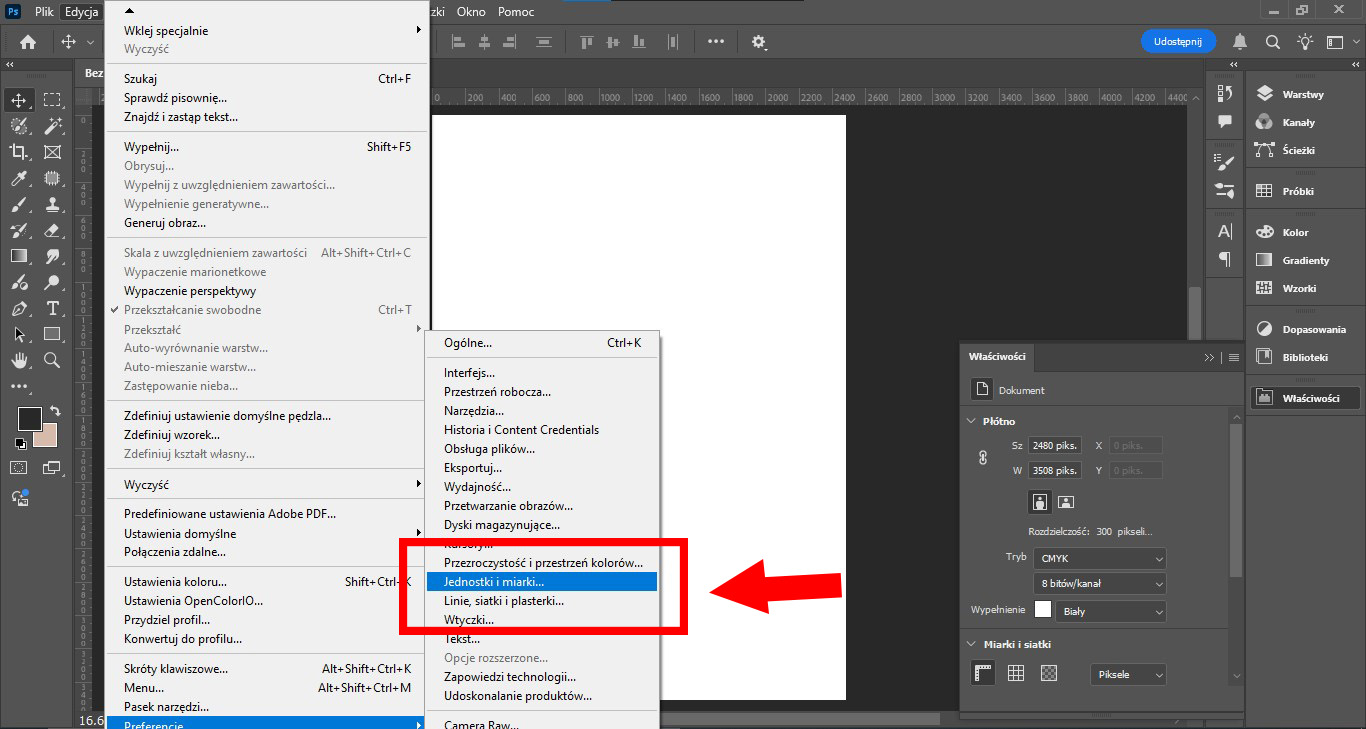
Task: Open the Tryb CMYK dropdown
Action: pyautogui.click(x=1100, y=558)
